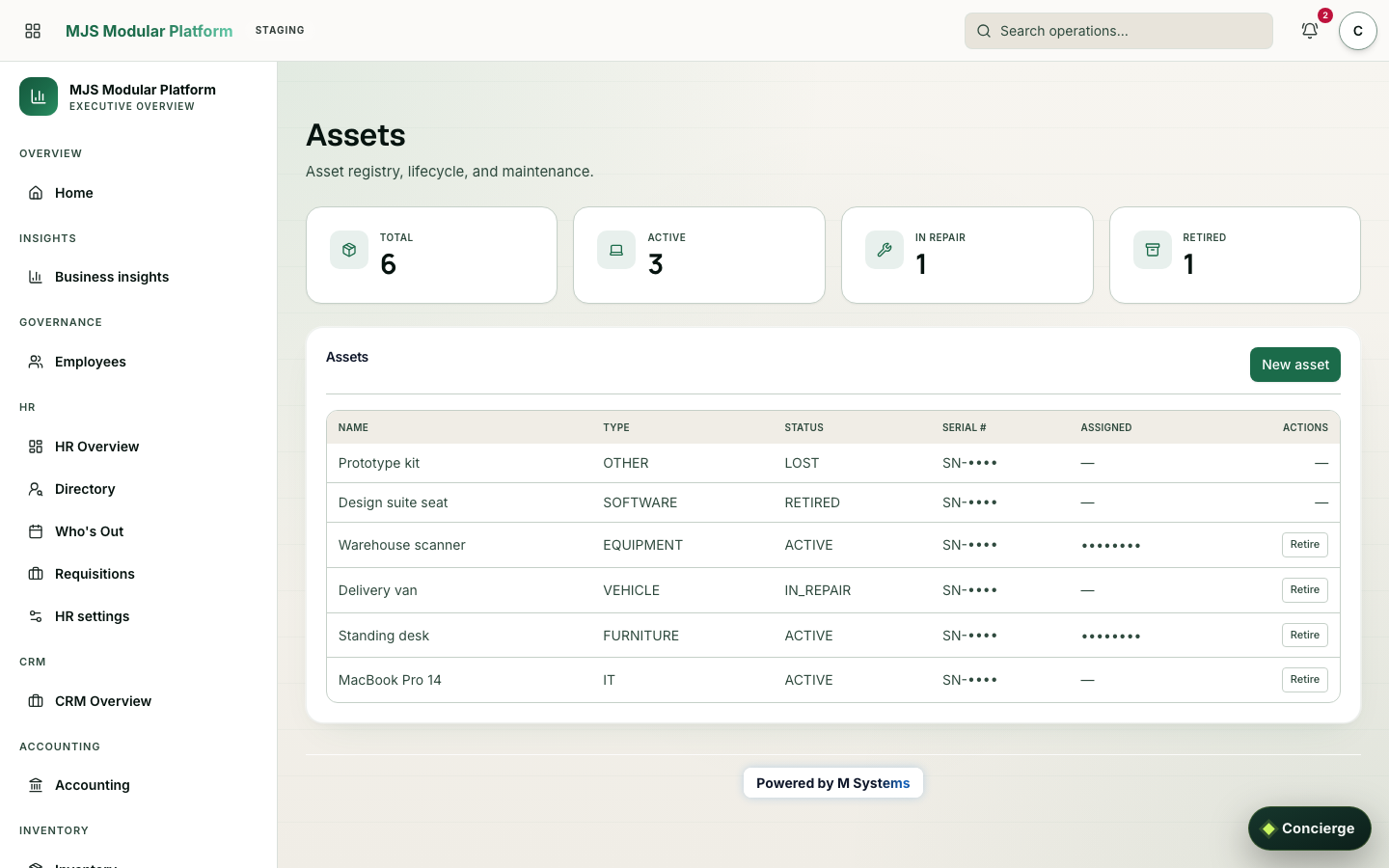Image resolution: width=1389 pixels, height=868 pixels.
Task: Click the Retired card archive icon
Action: pyautogui.click(x=1153, y=250)
